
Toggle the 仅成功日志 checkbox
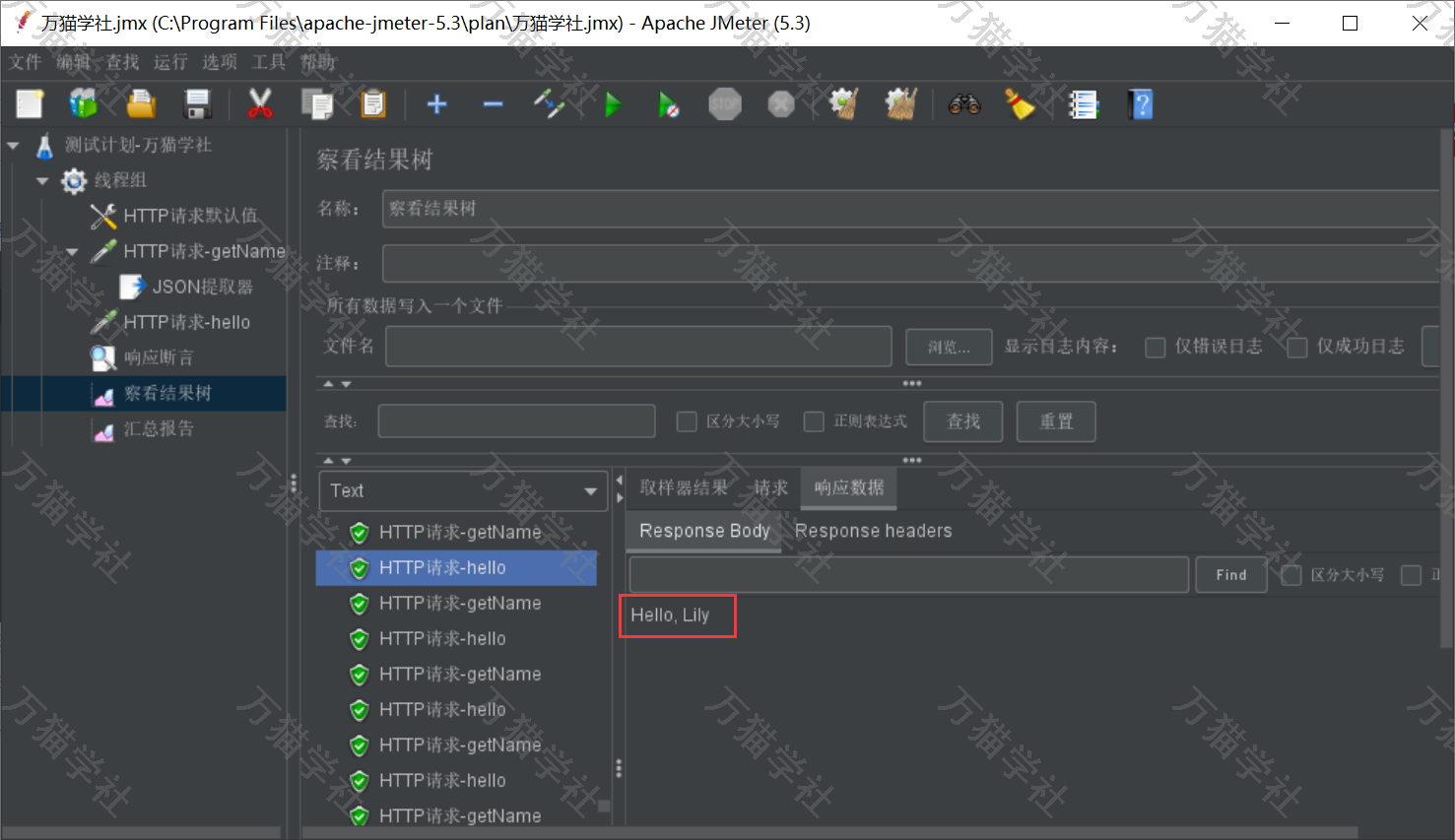(1297, 347)
